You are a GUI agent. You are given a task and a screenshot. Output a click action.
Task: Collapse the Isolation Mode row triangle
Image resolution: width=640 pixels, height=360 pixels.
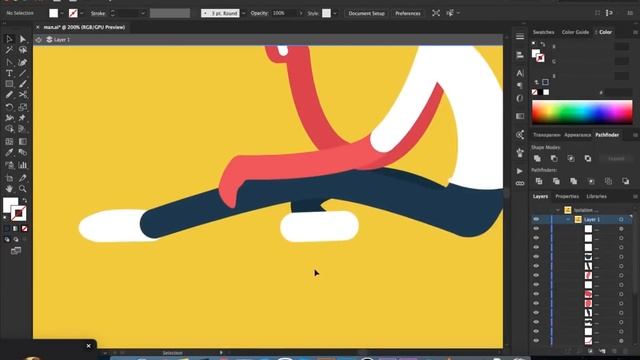click(558, 210)
